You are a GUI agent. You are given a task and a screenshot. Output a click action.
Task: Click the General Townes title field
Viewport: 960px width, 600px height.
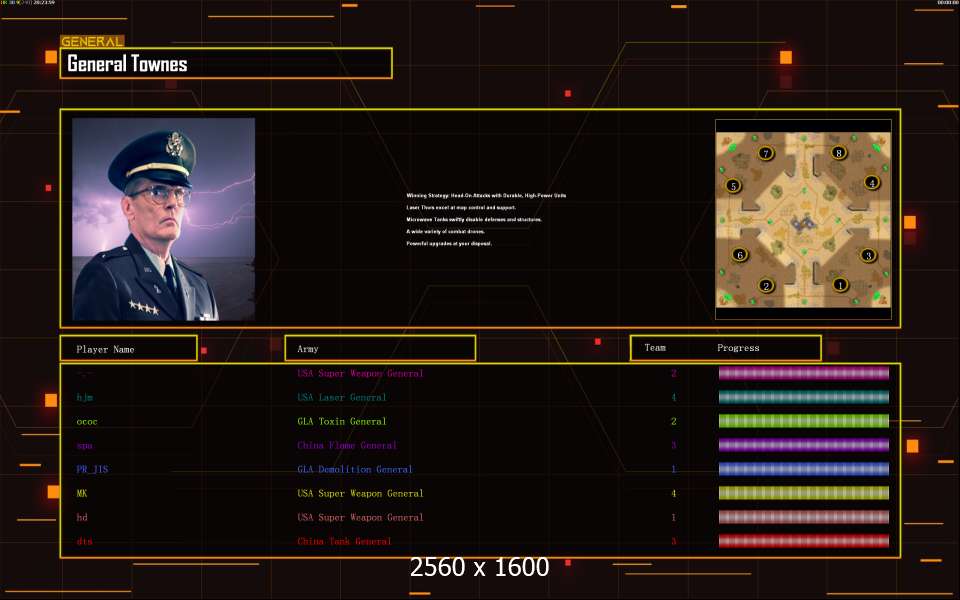[x=226, y=63]
